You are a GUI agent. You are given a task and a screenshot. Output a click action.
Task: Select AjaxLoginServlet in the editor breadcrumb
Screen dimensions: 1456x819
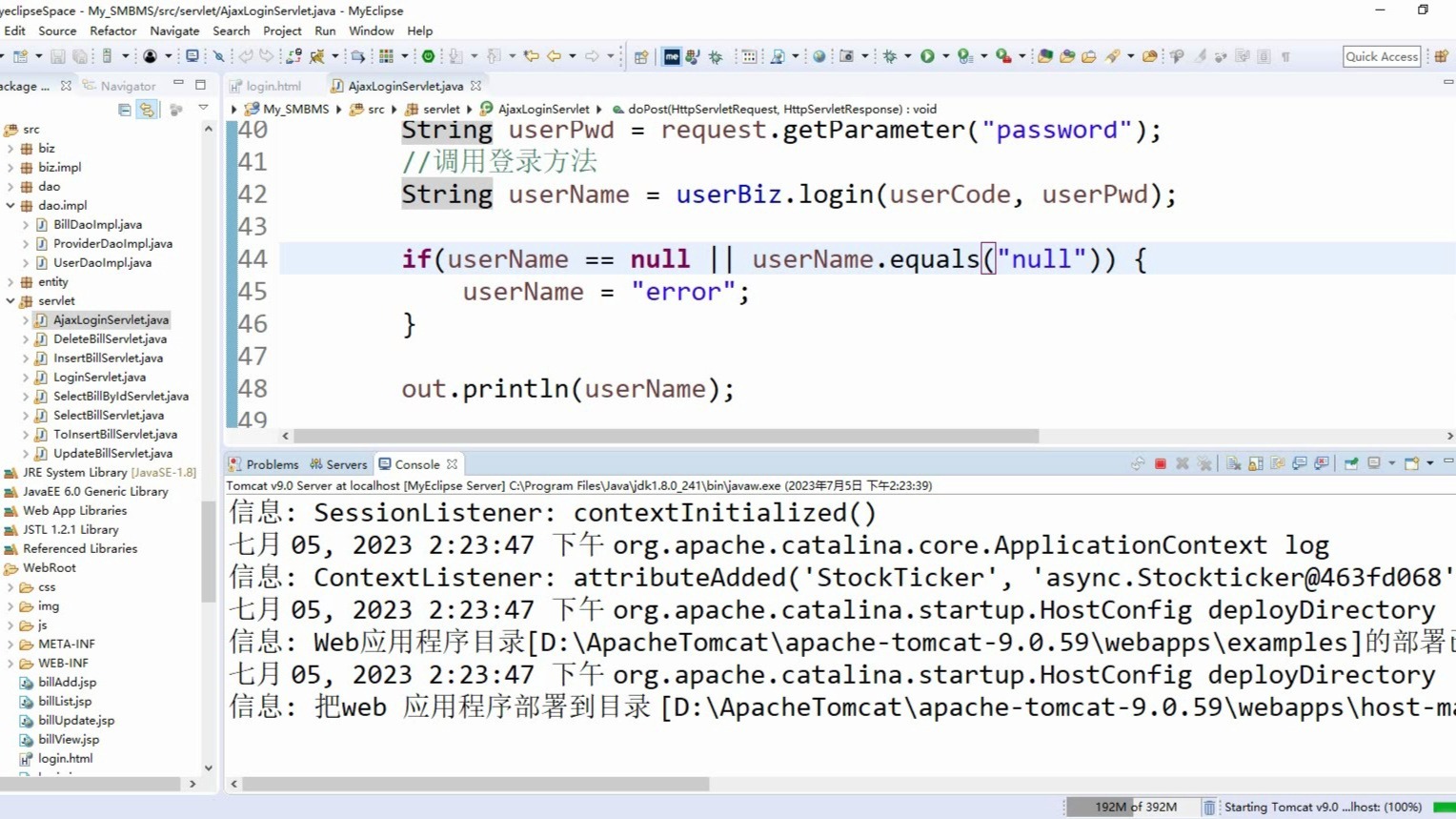tap(535, 109)
